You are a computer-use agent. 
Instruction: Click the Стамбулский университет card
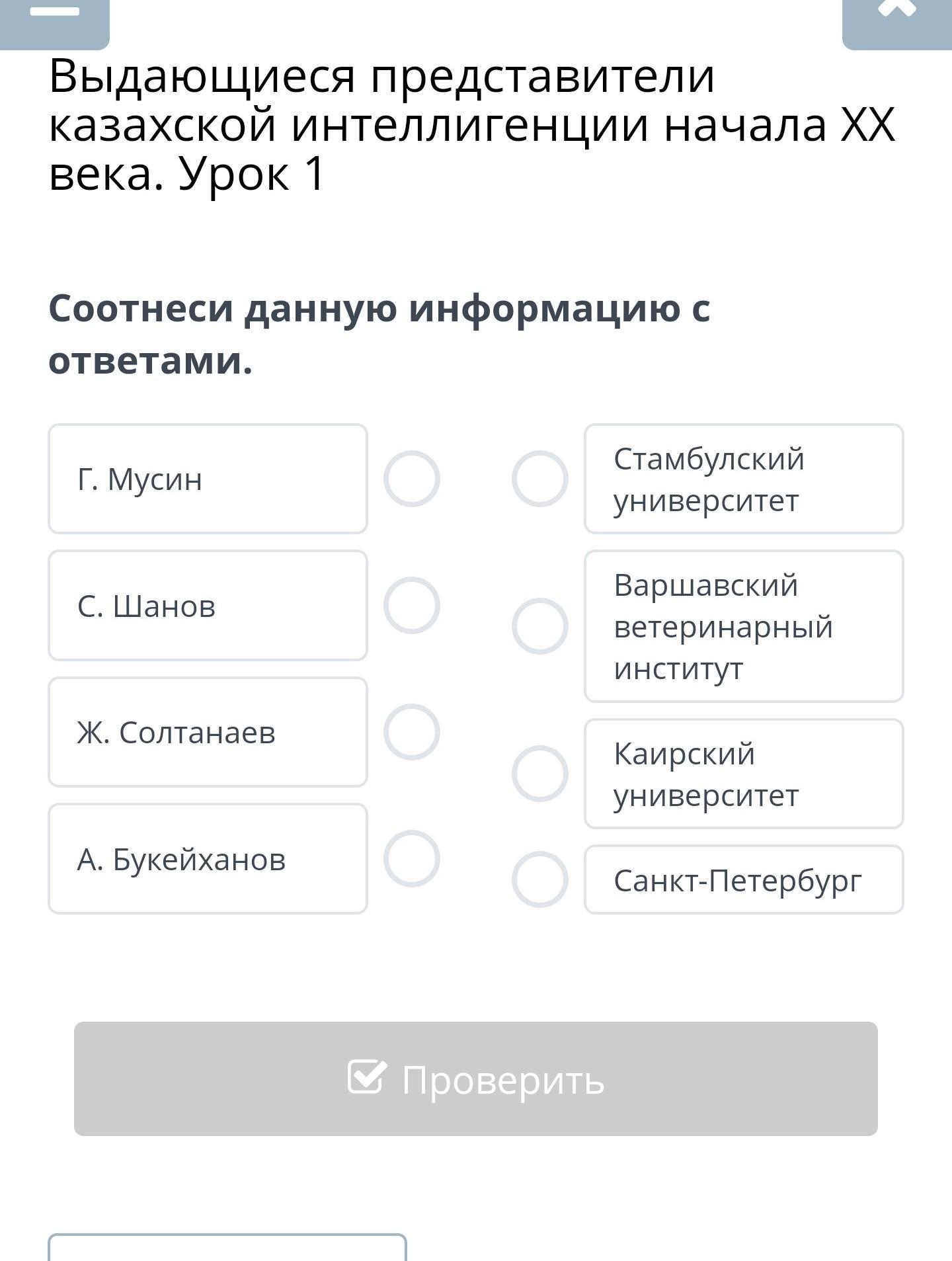[744, 479]
